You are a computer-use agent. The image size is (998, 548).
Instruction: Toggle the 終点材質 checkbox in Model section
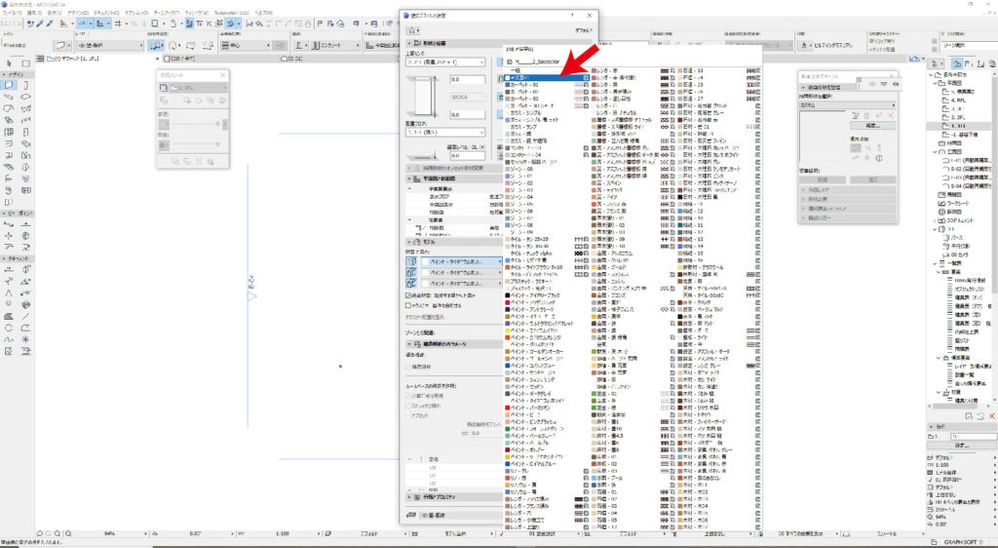[x=408, y=296]
